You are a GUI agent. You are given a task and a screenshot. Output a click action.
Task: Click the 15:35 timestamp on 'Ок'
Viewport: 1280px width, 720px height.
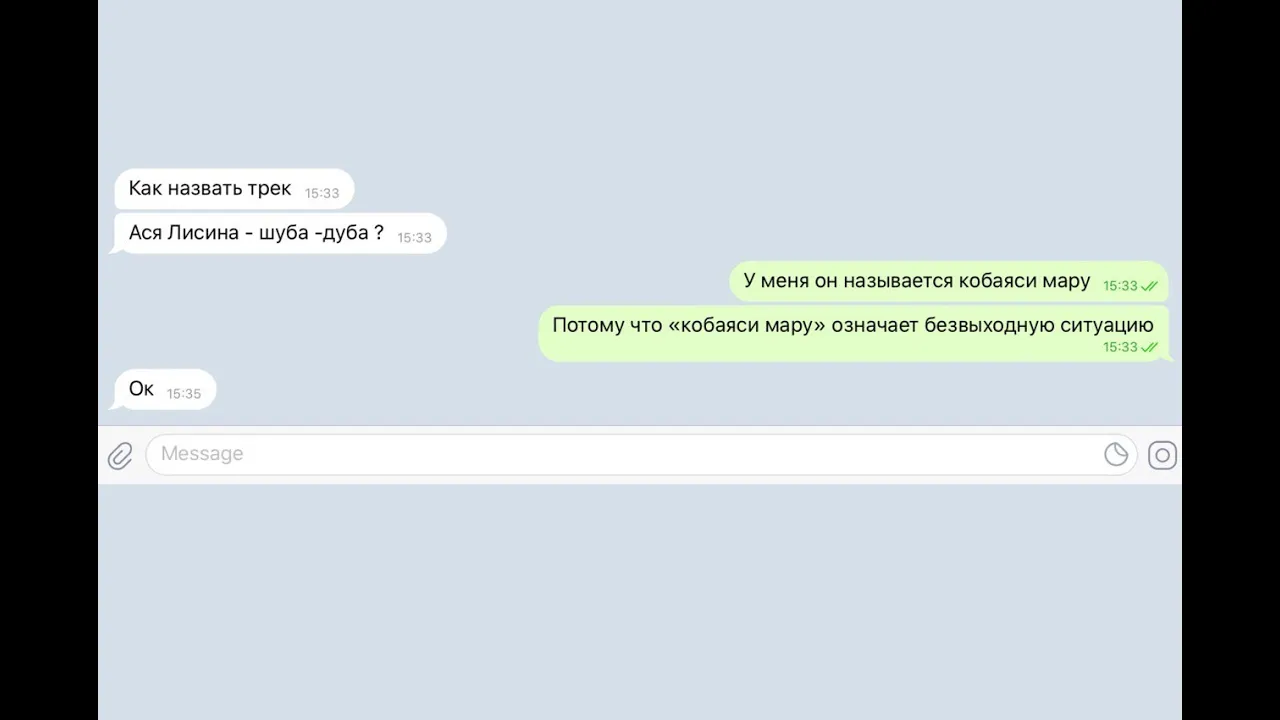tap(184, 394)
